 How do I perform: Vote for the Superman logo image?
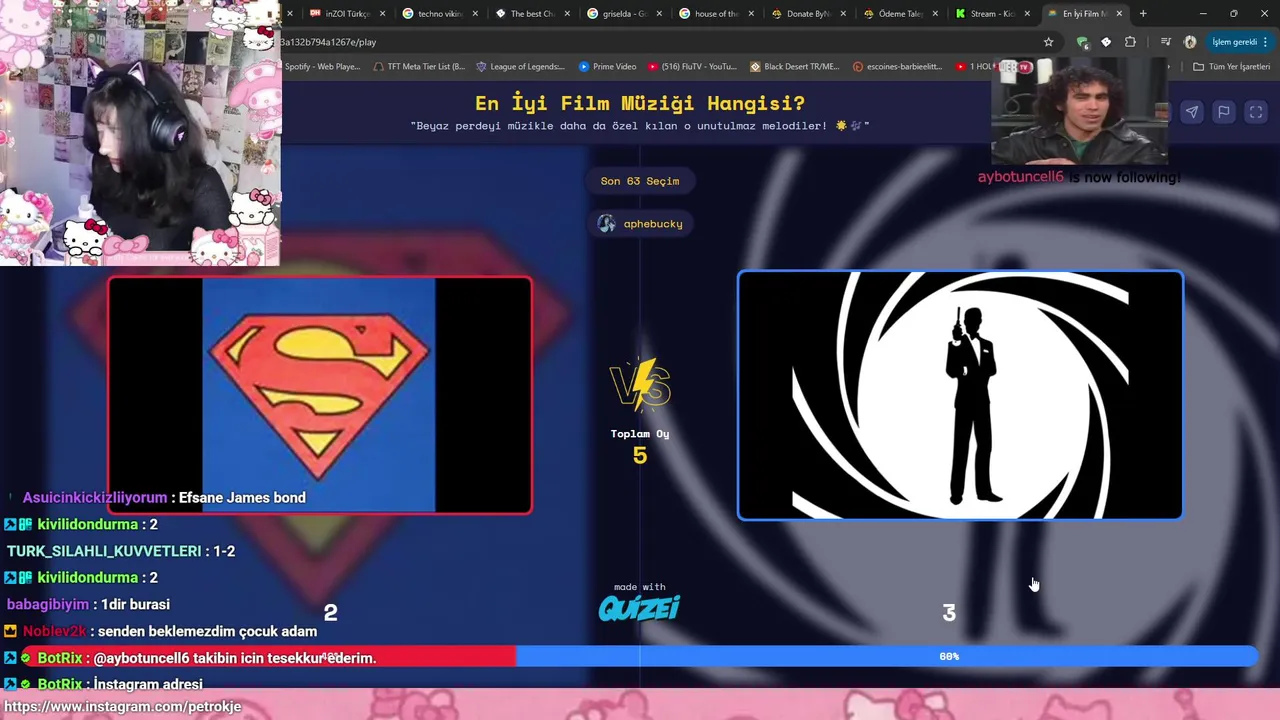[320, 395]
